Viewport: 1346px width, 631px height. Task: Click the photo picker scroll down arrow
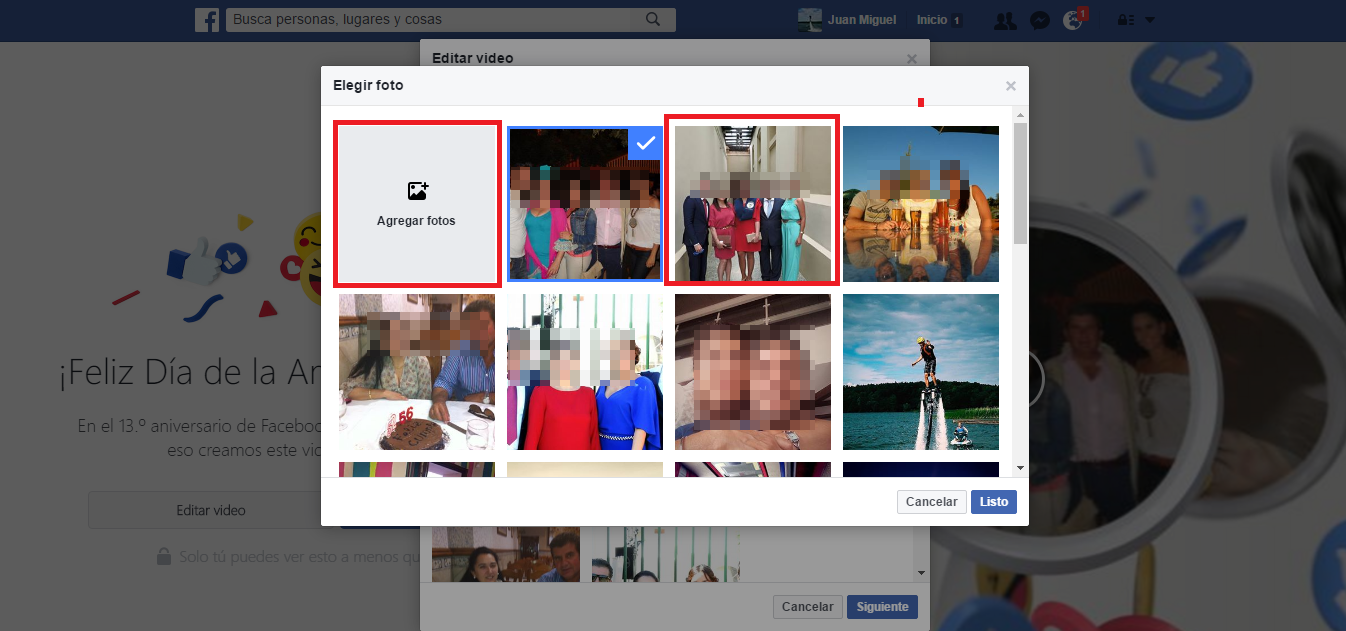click(1020, 467)
